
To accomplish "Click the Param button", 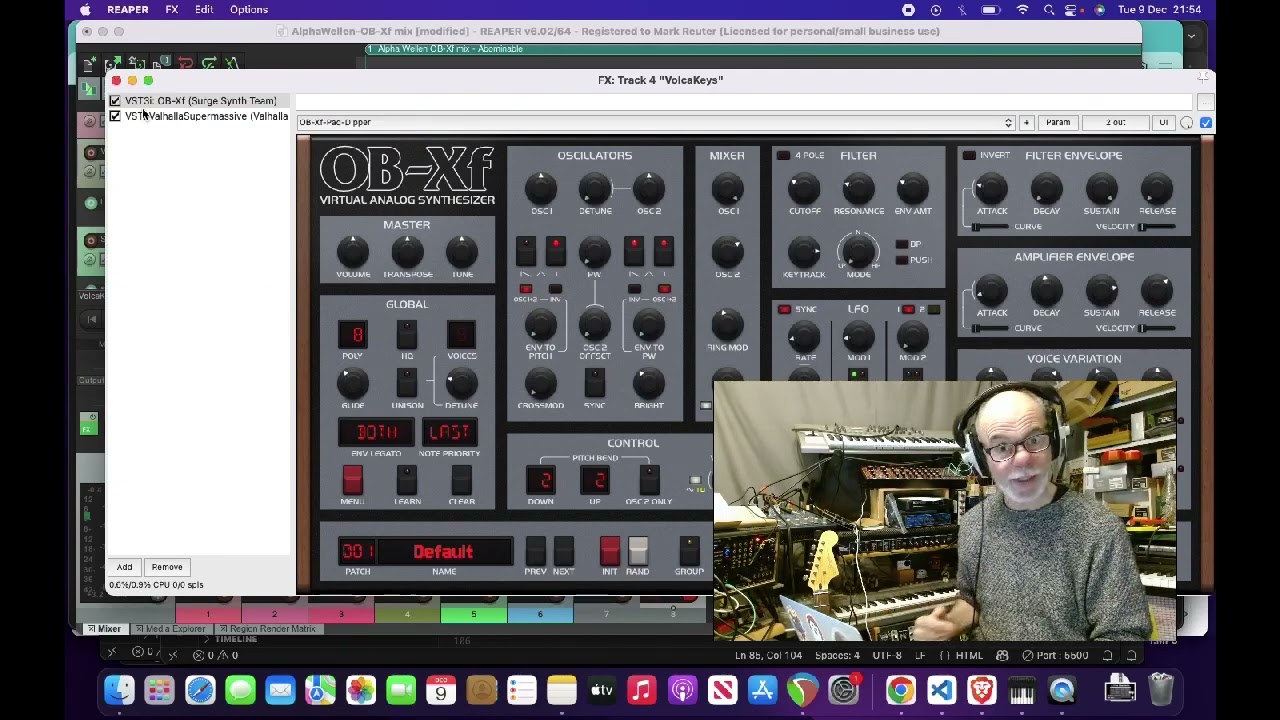I will [1058, 122].
